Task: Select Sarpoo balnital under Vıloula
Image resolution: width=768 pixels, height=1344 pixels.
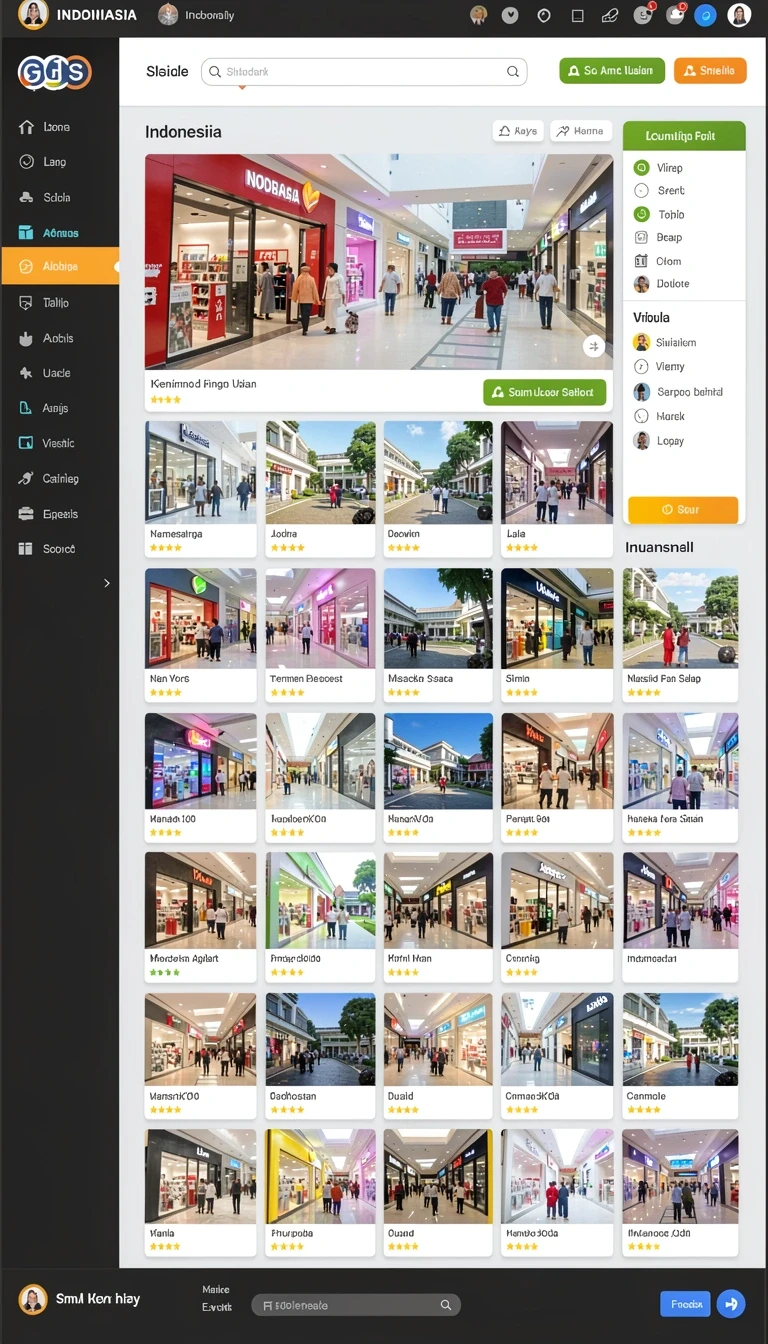Action: click(679, 392)
